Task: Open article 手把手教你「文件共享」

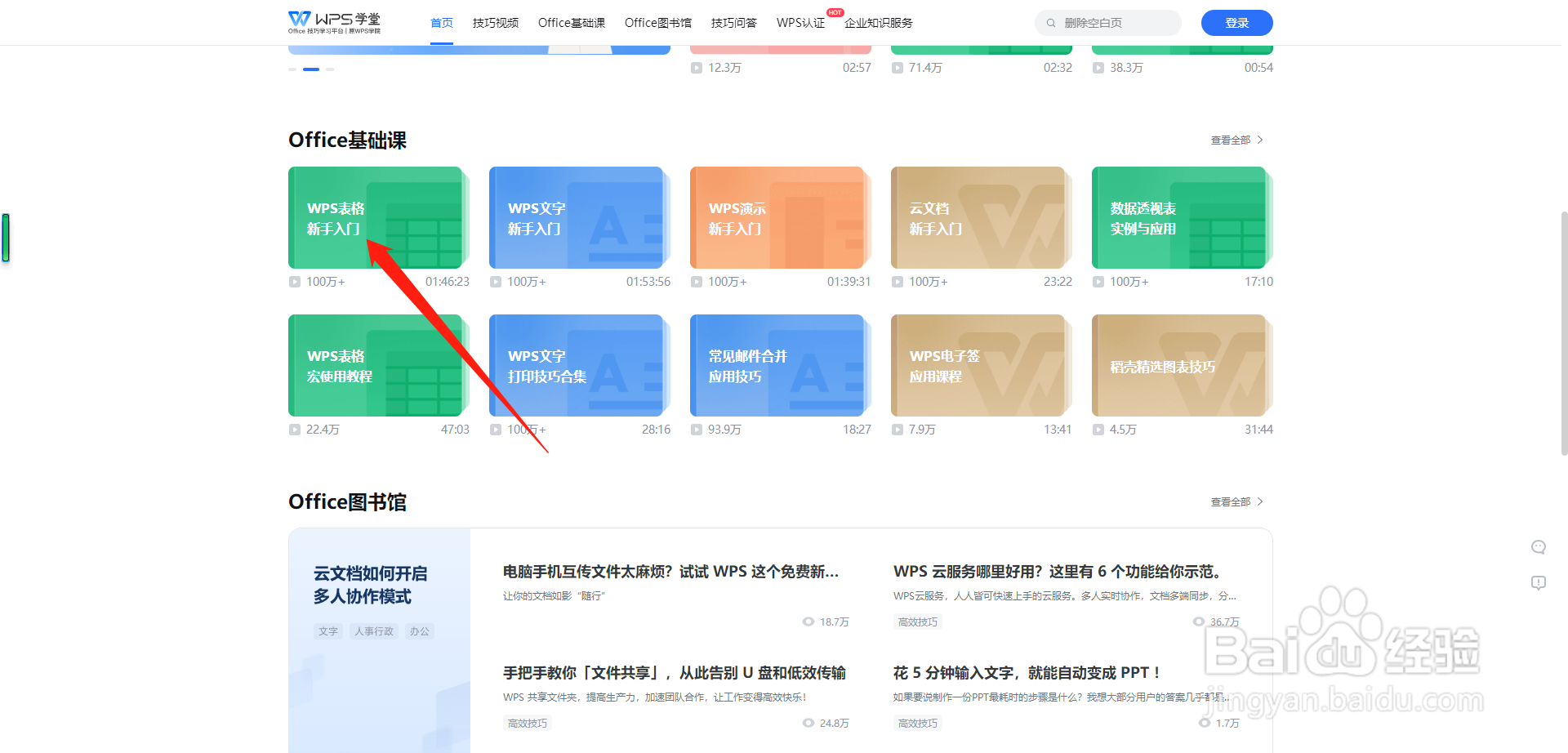Action: [675, 673]
